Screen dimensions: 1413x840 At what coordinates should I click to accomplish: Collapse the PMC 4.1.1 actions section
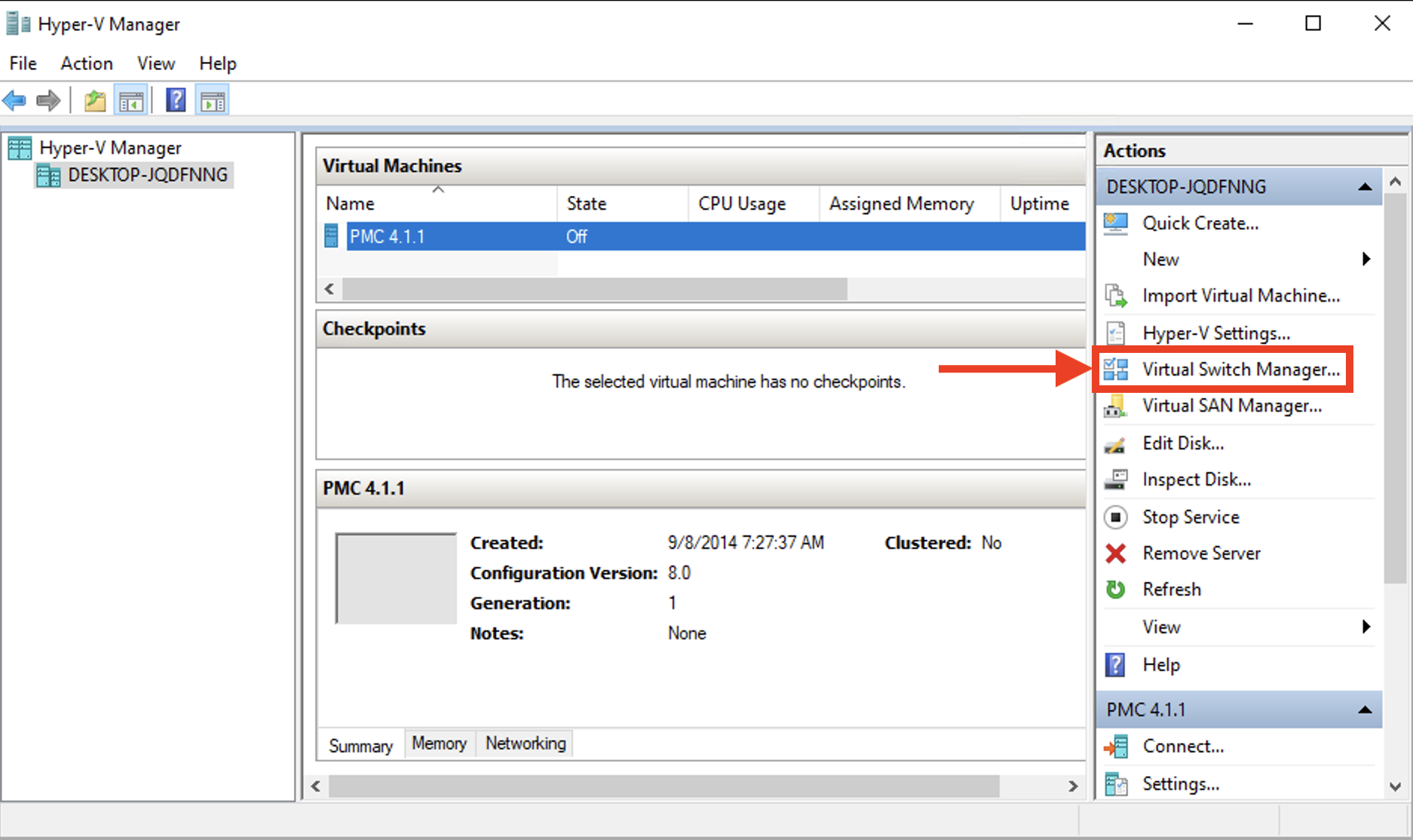1365,710
